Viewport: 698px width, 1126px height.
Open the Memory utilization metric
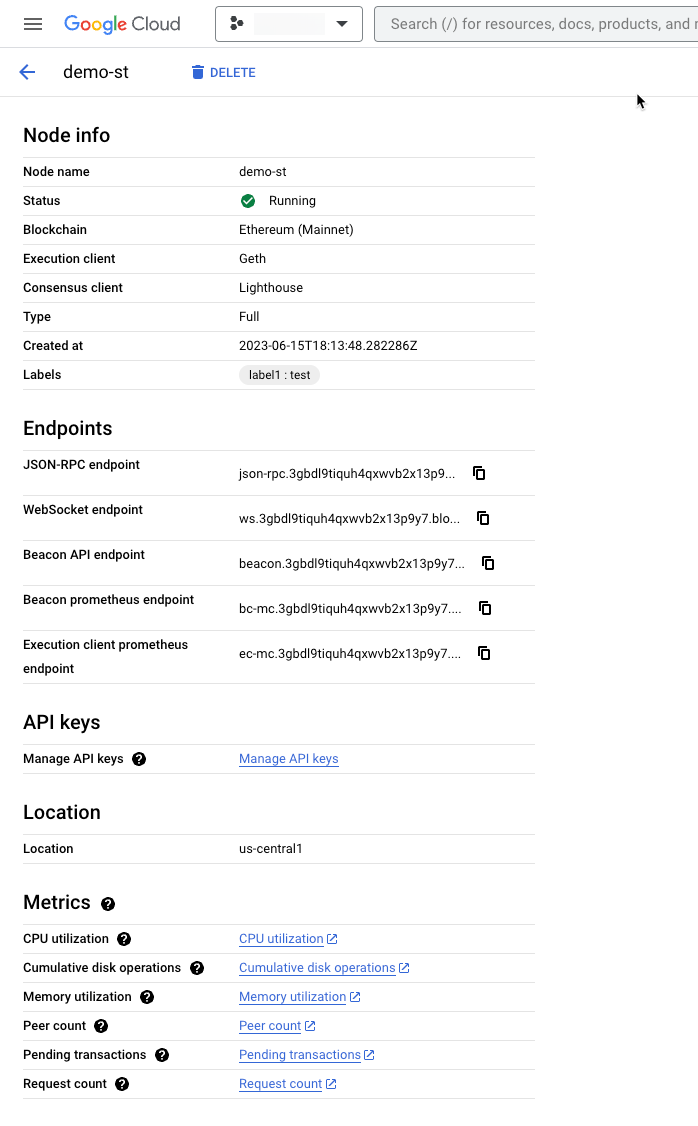click(293, 997)
